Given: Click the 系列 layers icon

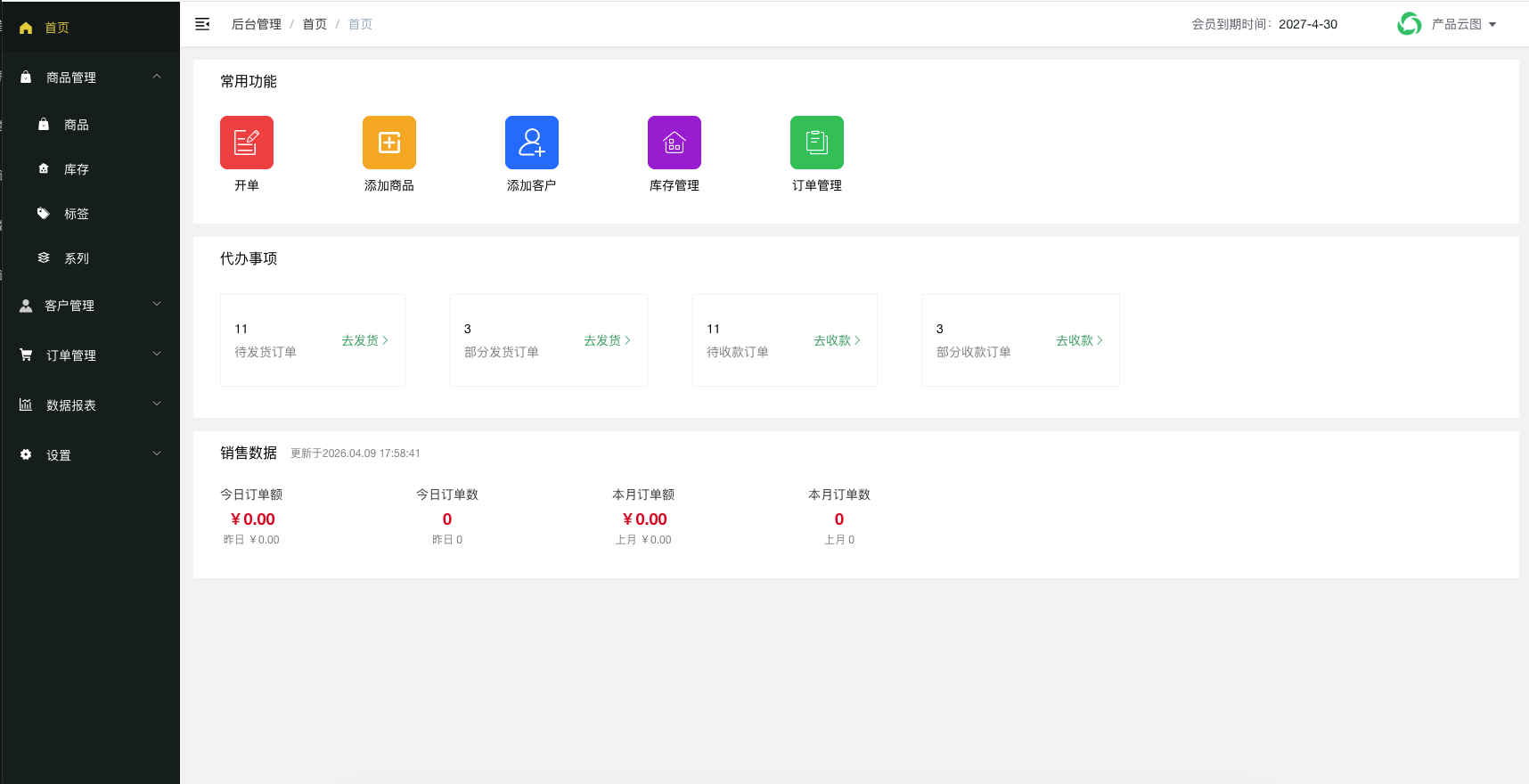Looking at the screenshot, I should point(44,257).
